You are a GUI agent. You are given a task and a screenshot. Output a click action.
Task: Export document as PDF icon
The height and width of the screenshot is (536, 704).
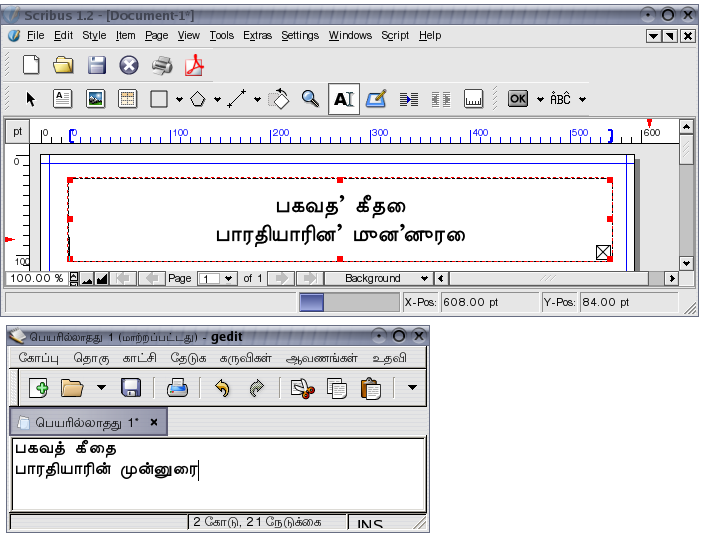[x=193, y=65]
